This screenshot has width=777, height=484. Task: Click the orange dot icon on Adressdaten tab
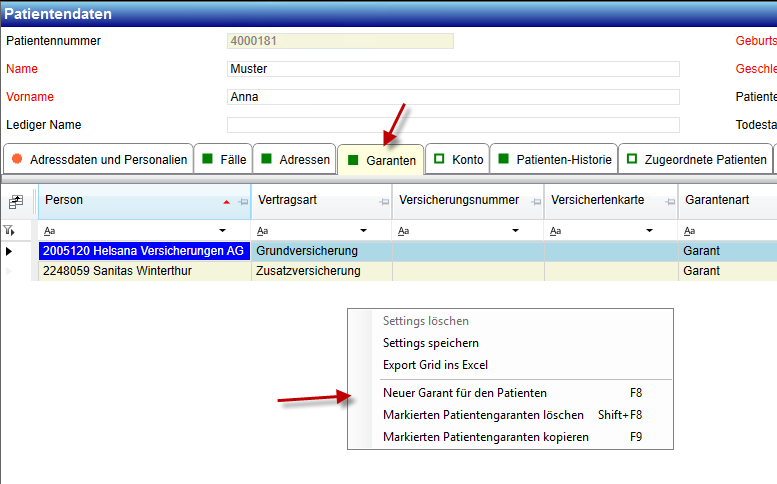[17, 159]
